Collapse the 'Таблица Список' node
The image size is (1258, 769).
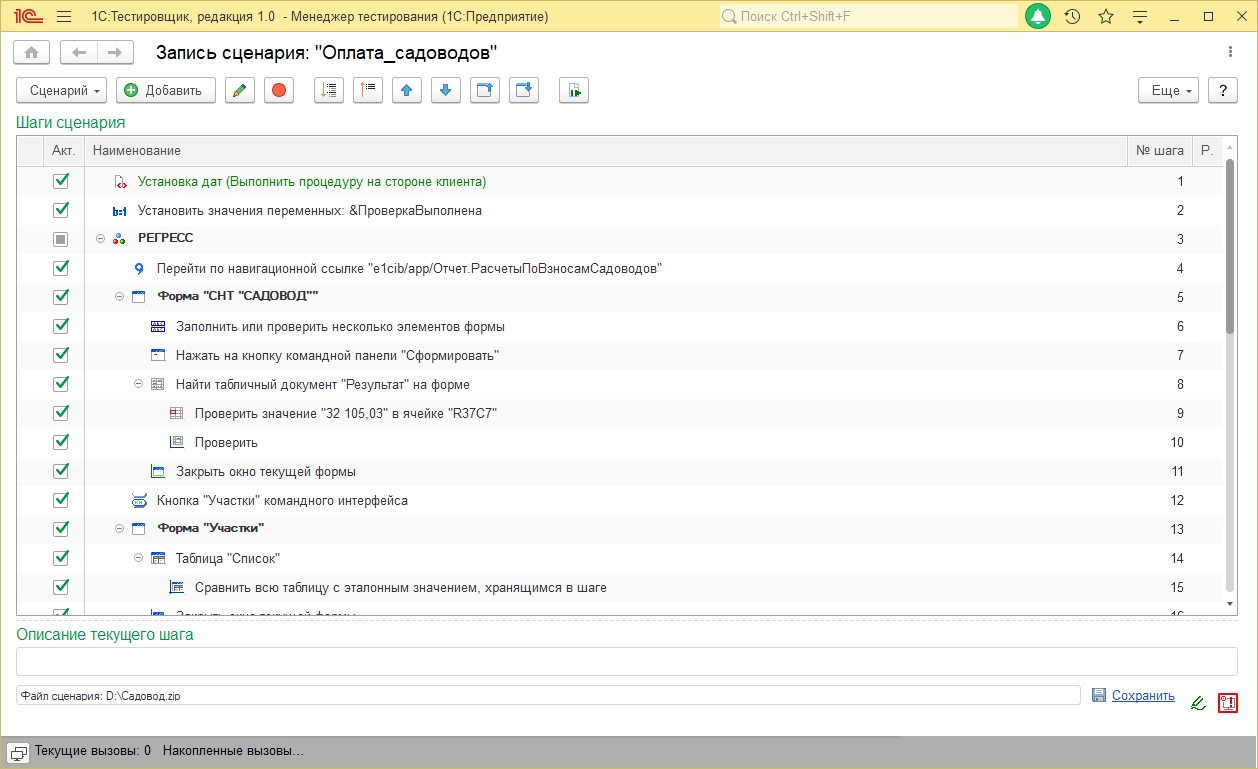[139, 558]
